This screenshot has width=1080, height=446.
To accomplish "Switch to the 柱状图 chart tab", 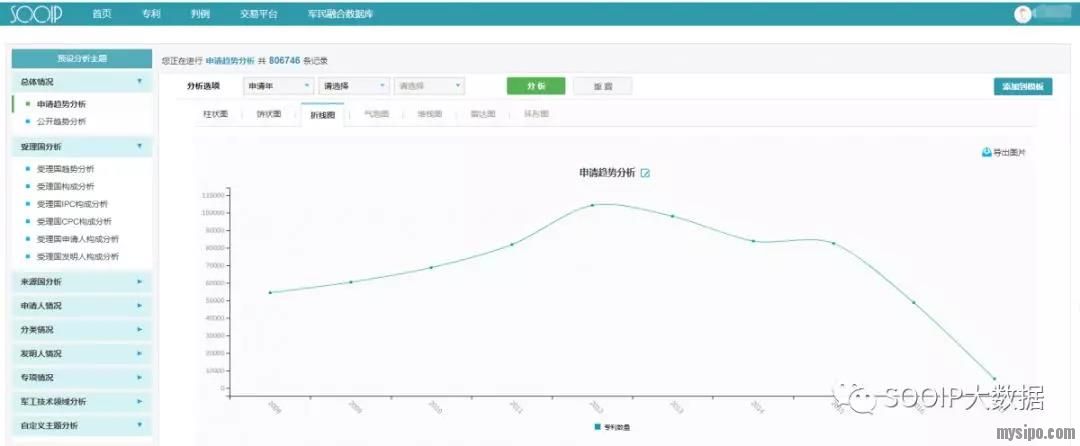I will pos(216,114).
